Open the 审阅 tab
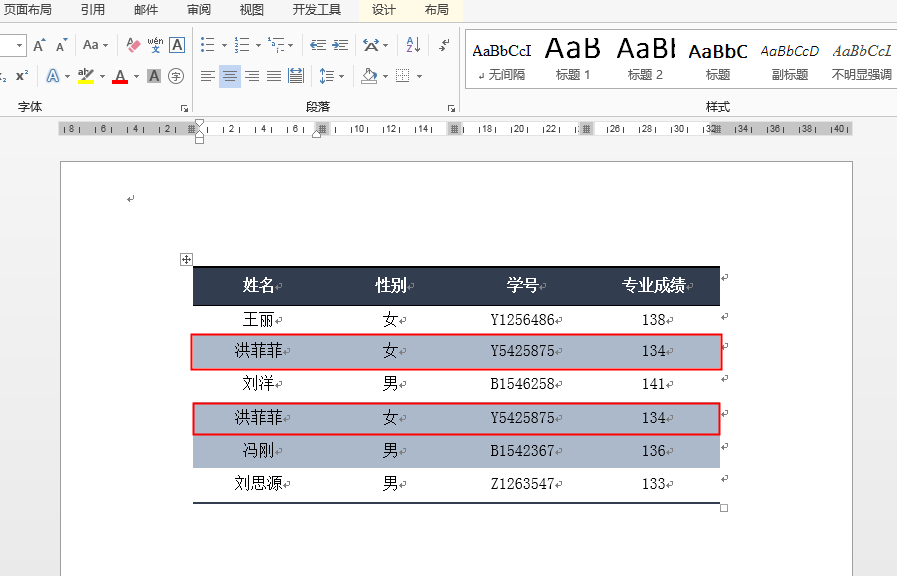The height and width of the screenshot is (576, 897). [199, 10]
